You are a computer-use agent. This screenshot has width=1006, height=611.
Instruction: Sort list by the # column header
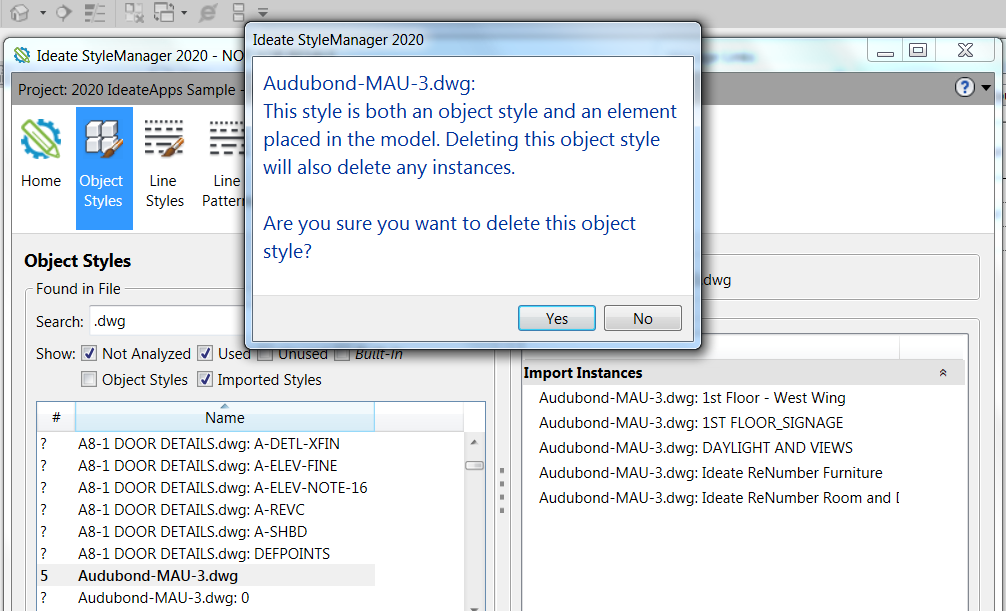[56, 417]
